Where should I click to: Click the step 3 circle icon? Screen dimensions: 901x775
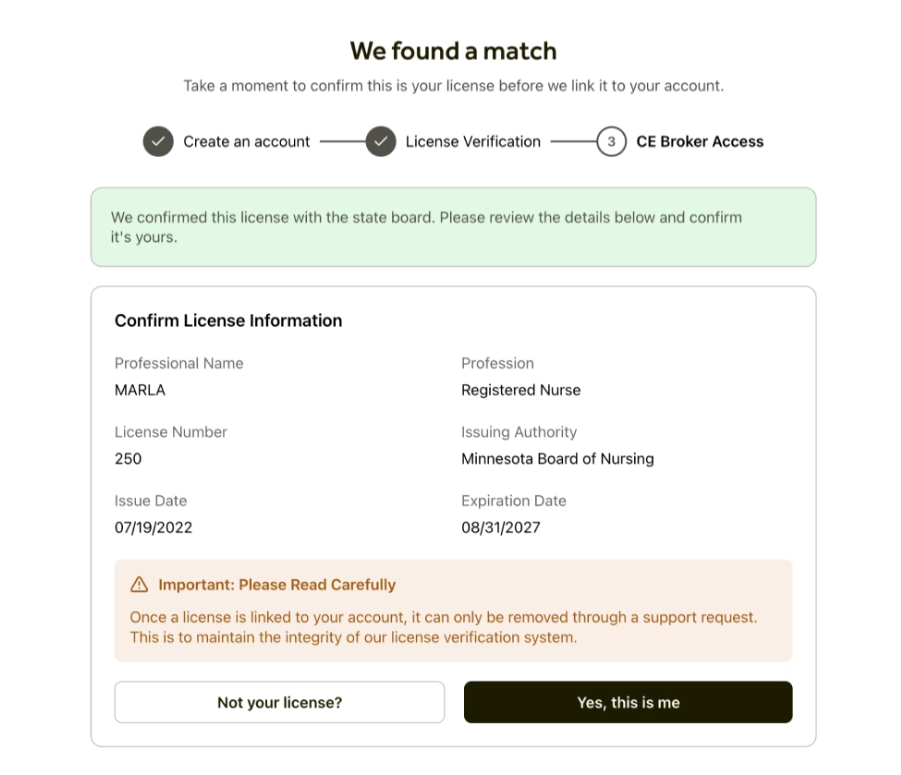[611, 142]
